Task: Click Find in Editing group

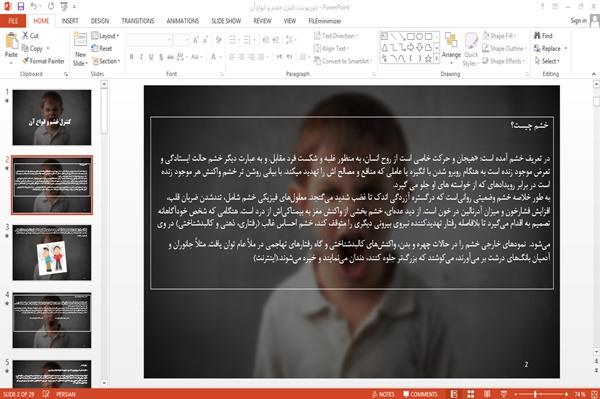Action: [543, 36]
